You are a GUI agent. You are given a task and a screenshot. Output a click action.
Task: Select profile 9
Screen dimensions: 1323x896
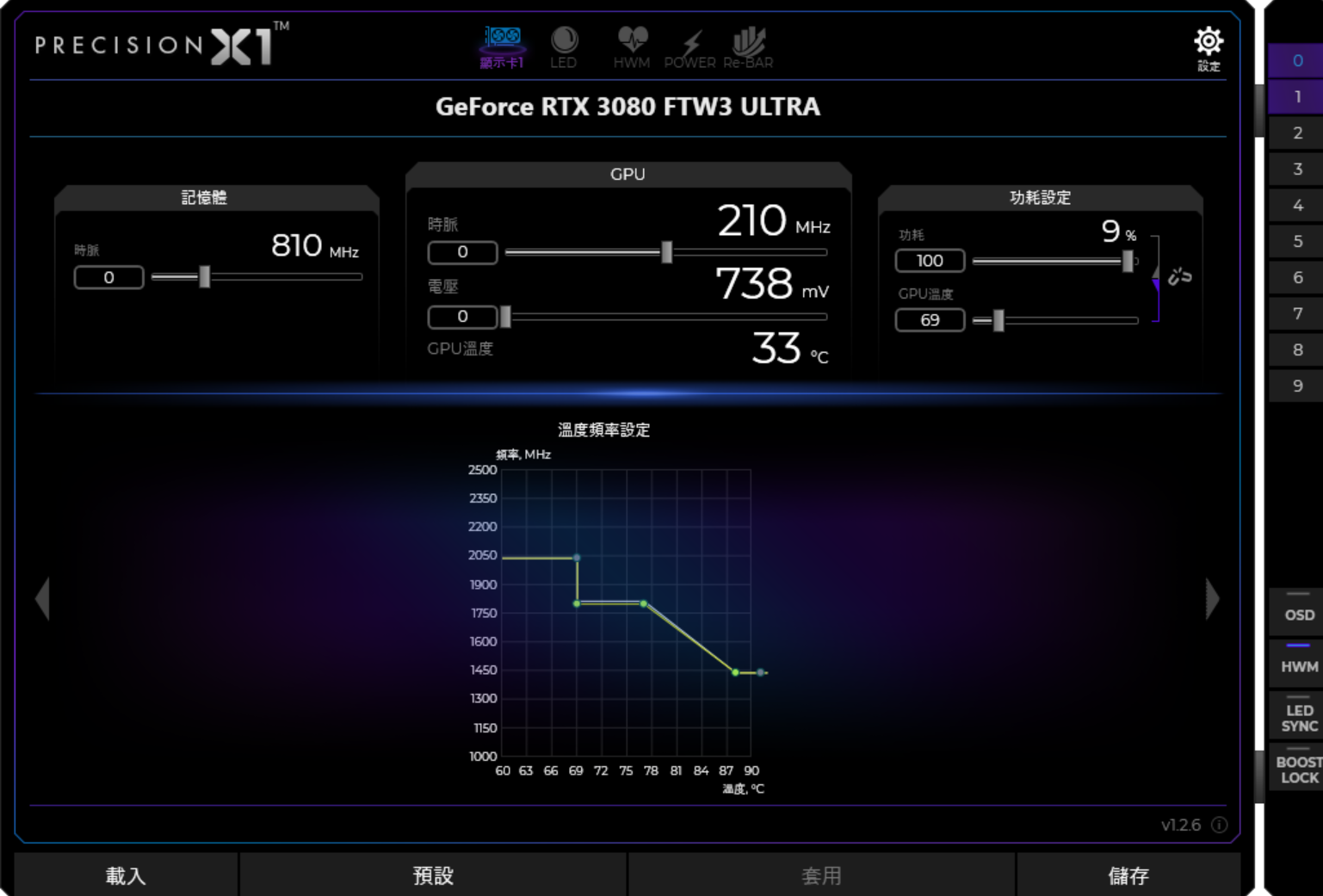(1297, 386)
